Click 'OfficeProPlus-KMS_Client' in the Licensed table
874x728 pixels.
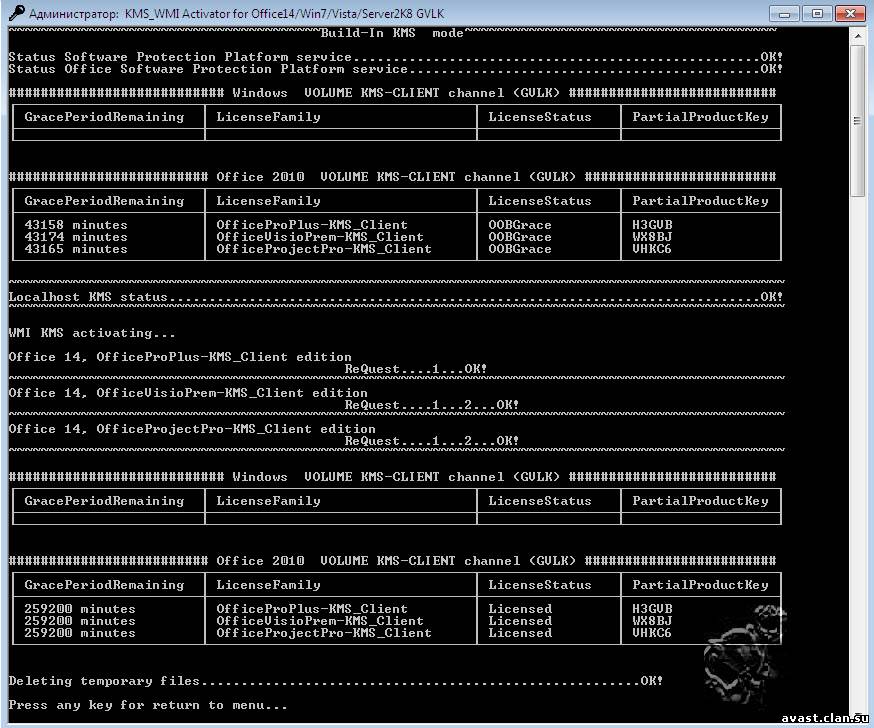[x=312, y=609]
